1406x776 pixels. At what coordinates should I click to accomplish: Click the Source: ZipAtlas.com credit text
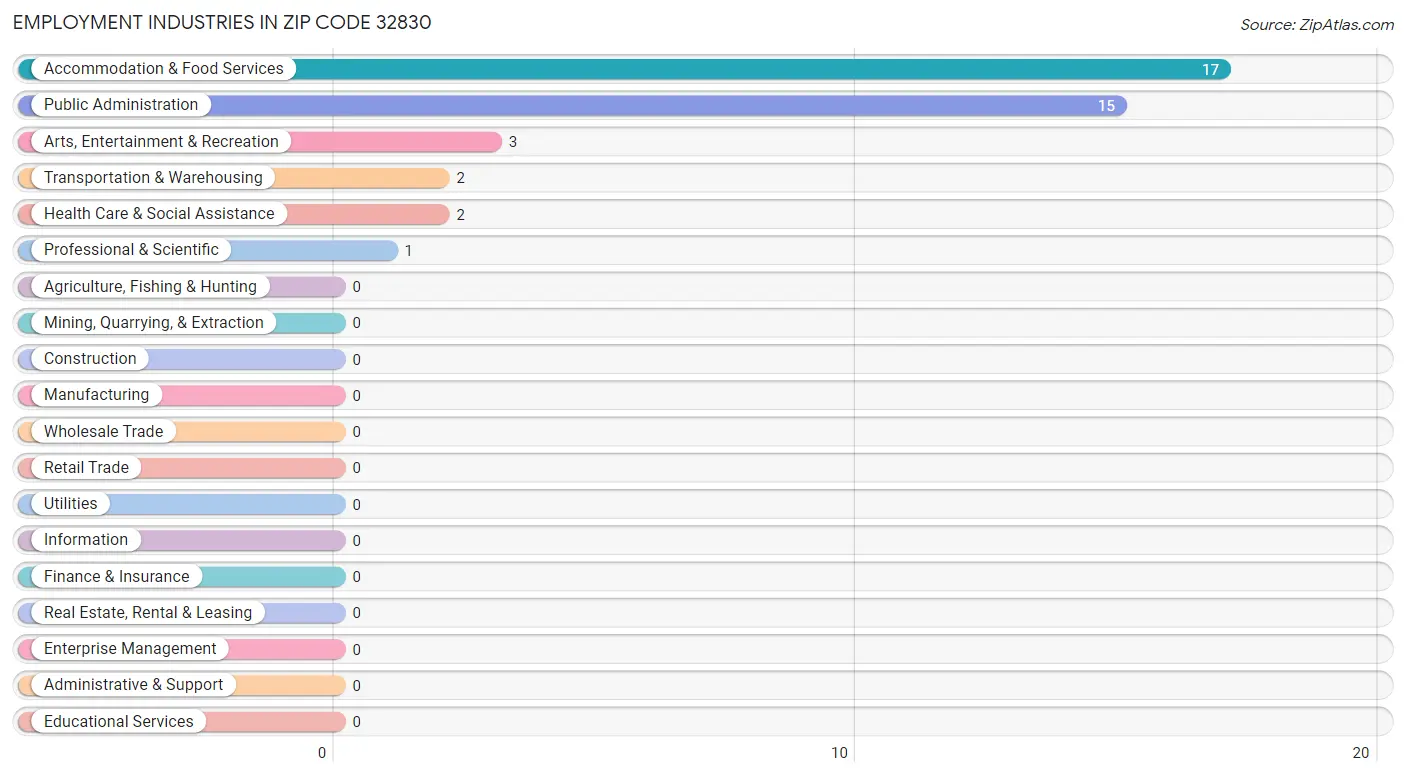pos(1317,25)
